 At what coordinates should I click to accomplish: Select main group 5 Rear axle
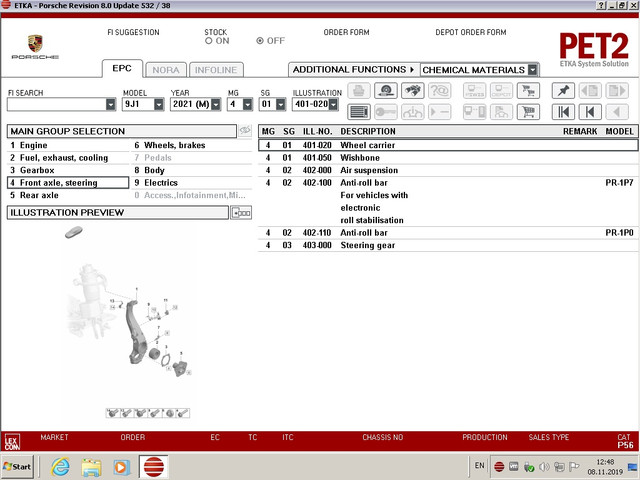[68, 195]
